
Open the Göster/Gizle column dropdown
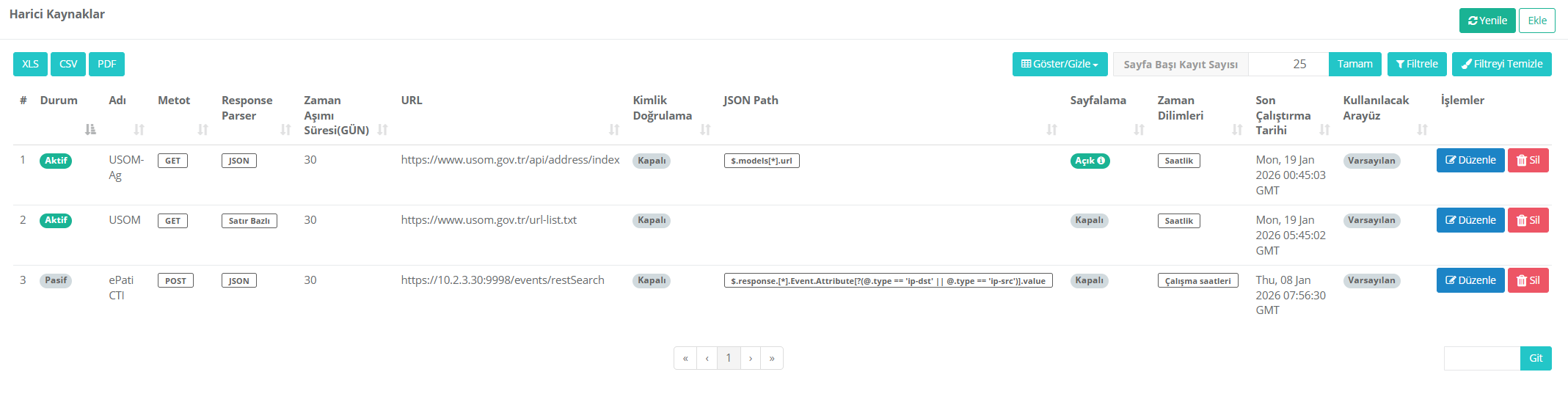coord(1060,64)
